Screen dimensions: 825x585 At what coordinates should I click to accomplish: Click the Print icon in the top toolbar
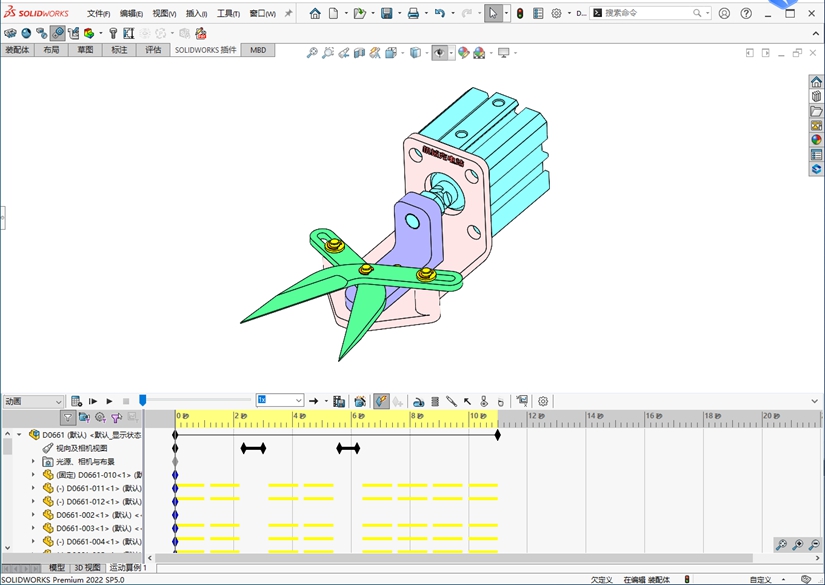tap(413, 14)
